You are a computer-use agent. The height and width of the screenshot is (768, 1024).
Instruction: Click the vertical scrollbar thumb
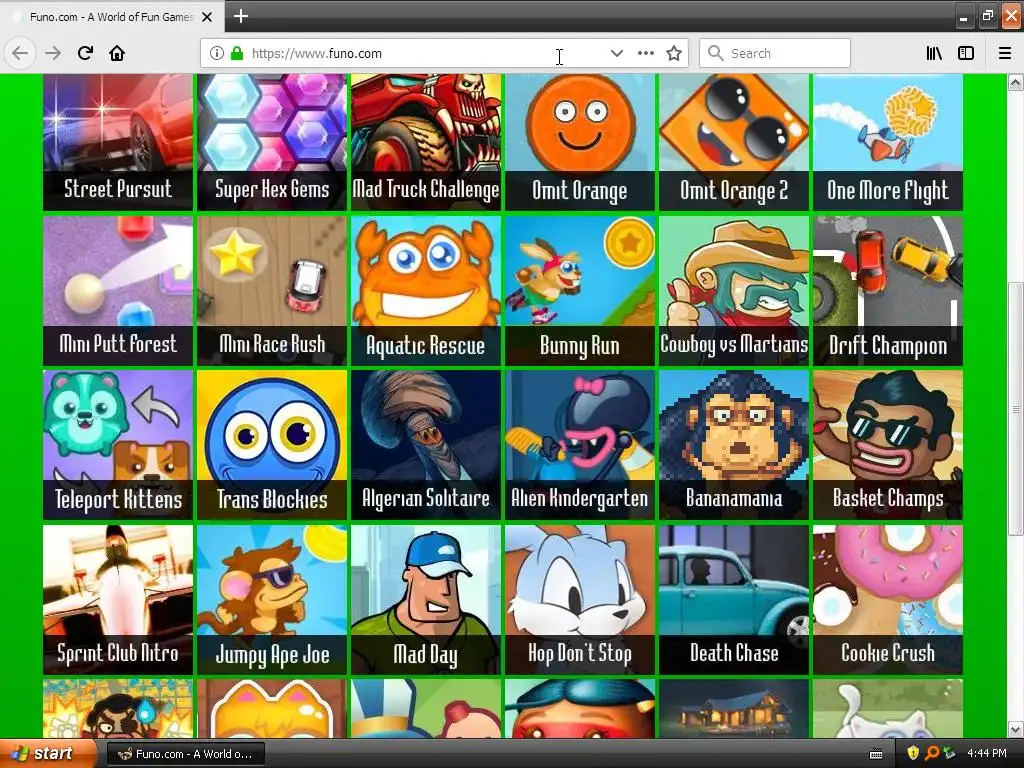coord(1016,409)
